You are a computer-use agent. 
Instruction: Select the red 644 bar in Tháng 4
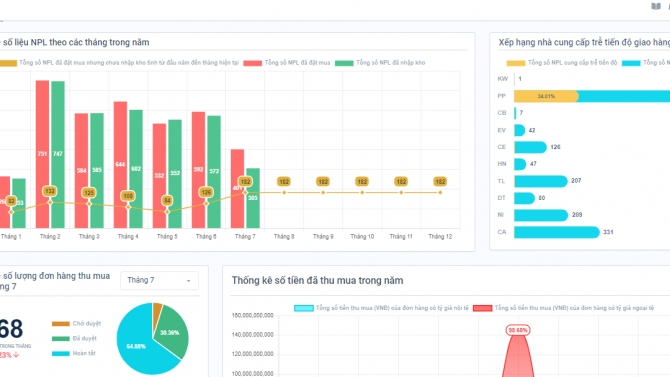click(x=120, y=165)
